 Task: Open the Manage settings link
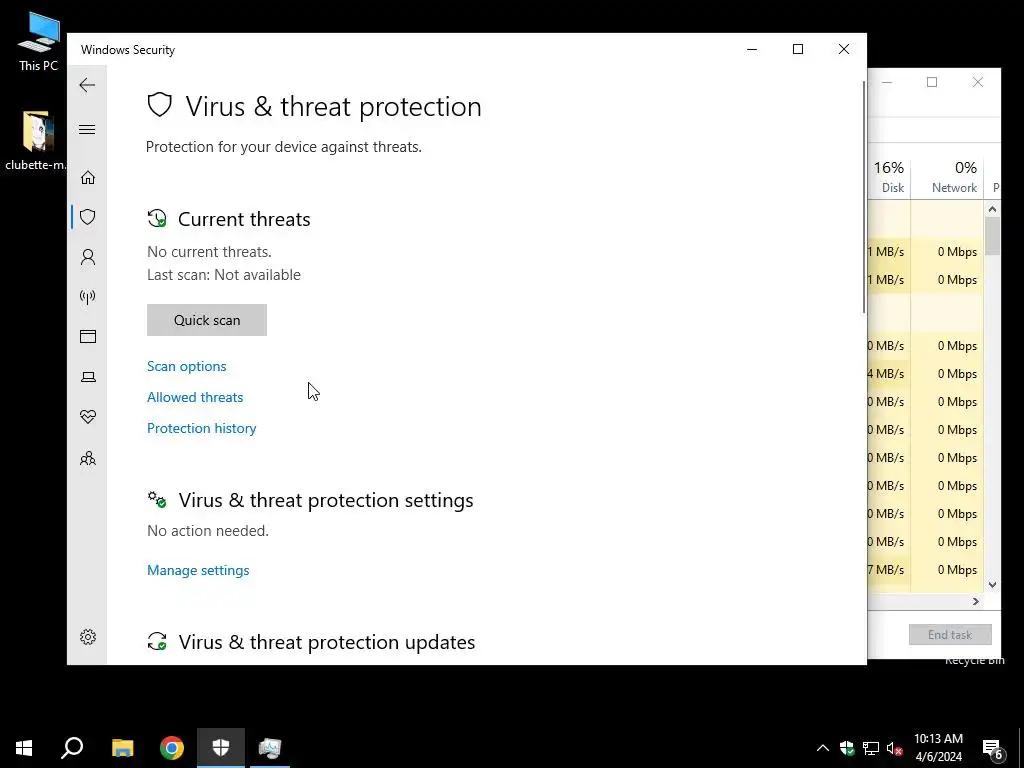(198, 570)
